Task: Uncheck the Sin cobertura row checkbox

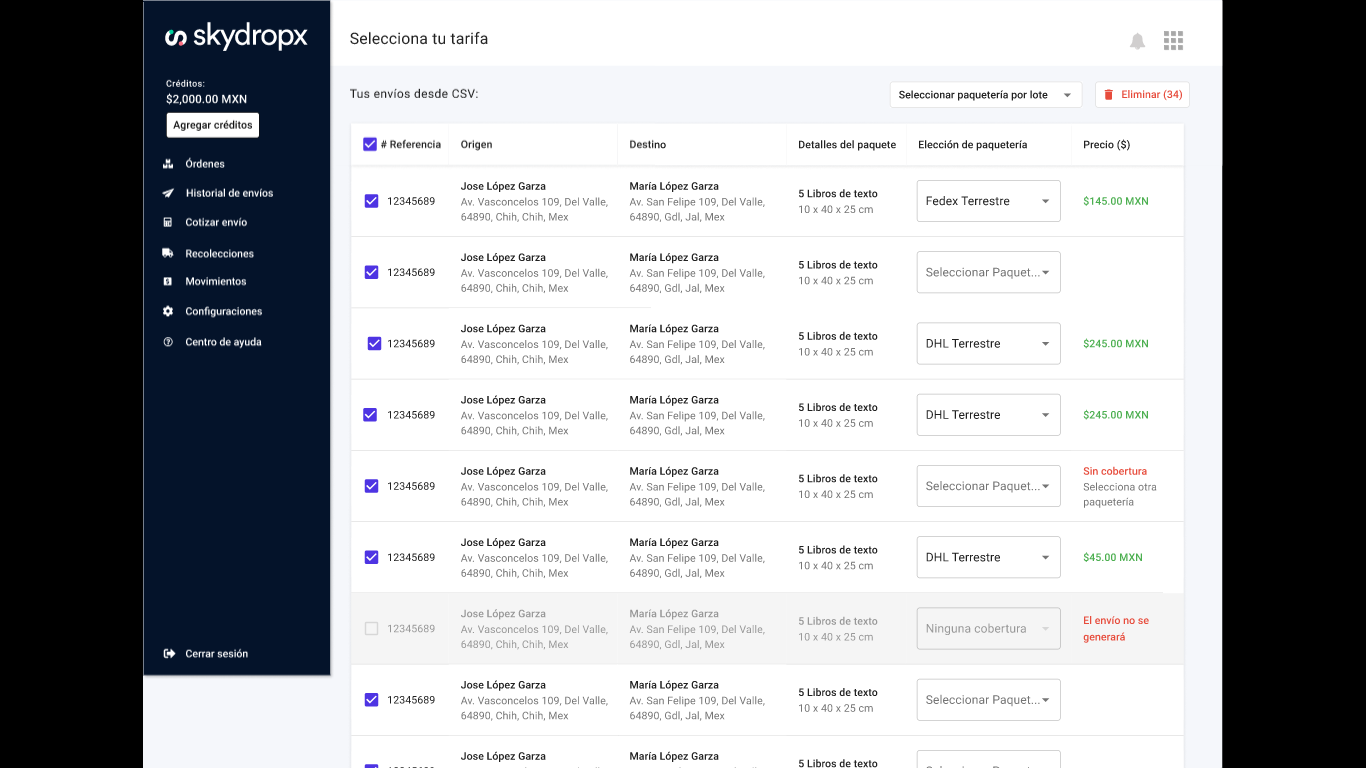Action: click(371, 486)
